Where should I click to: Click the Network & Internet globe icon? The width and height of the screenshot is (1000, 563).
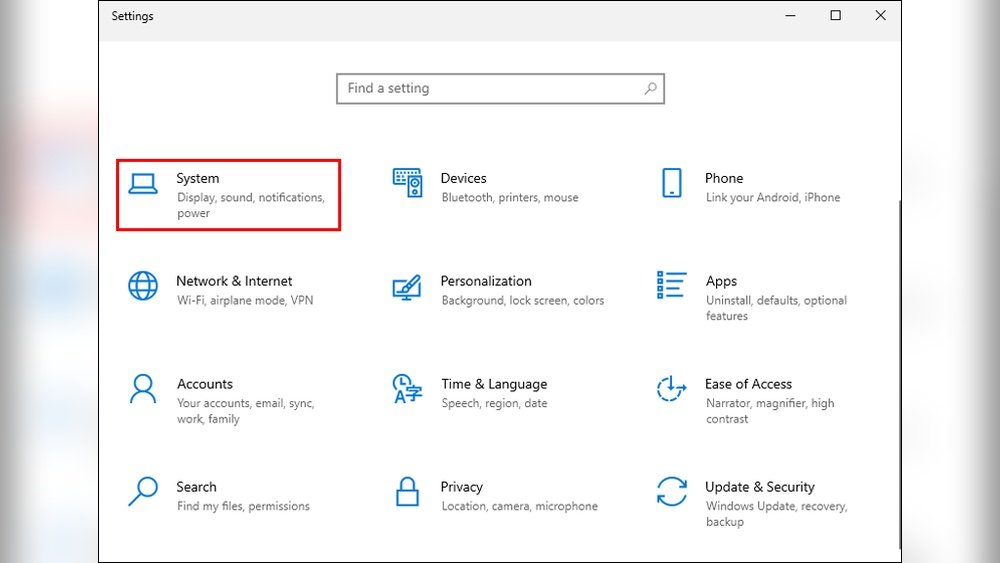143,286
